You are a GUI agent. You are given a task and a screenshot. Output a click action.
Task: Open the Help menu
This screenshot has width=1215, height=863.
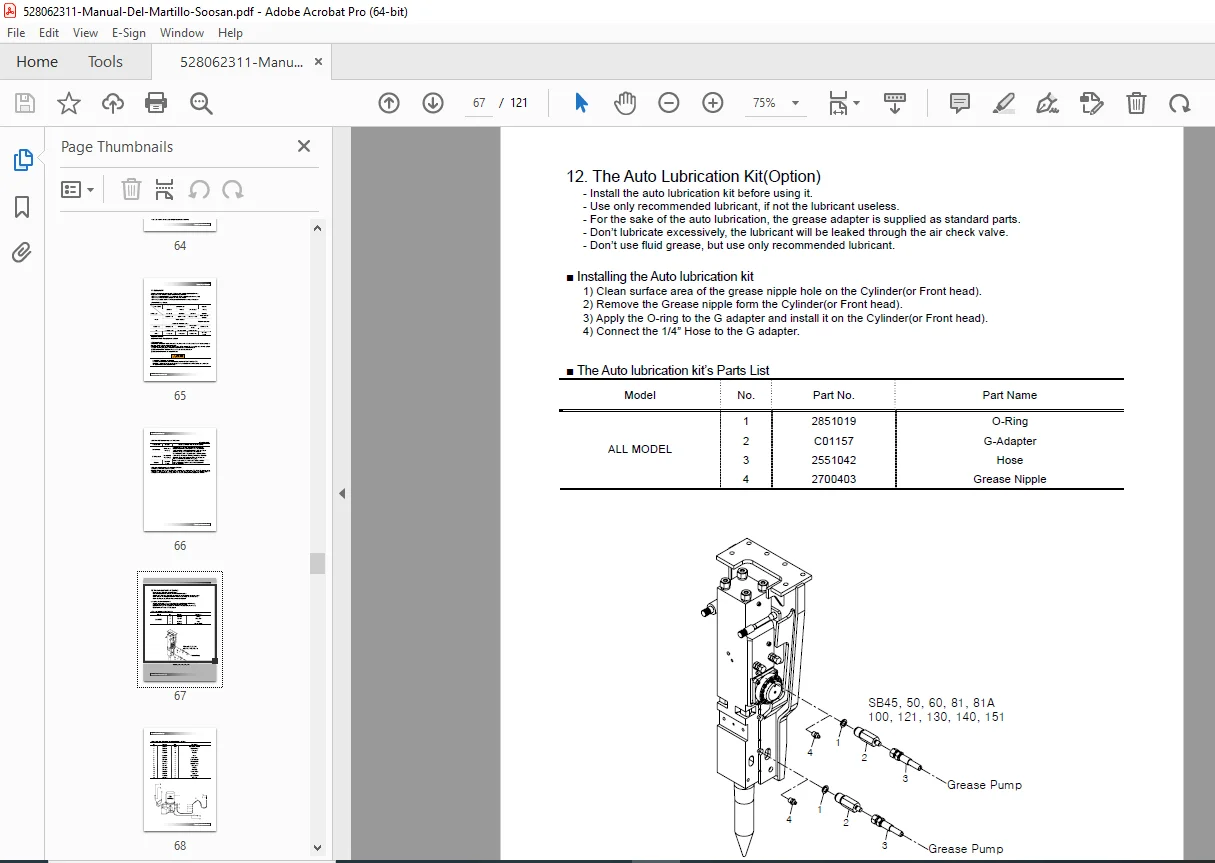(x=231, y=33)
